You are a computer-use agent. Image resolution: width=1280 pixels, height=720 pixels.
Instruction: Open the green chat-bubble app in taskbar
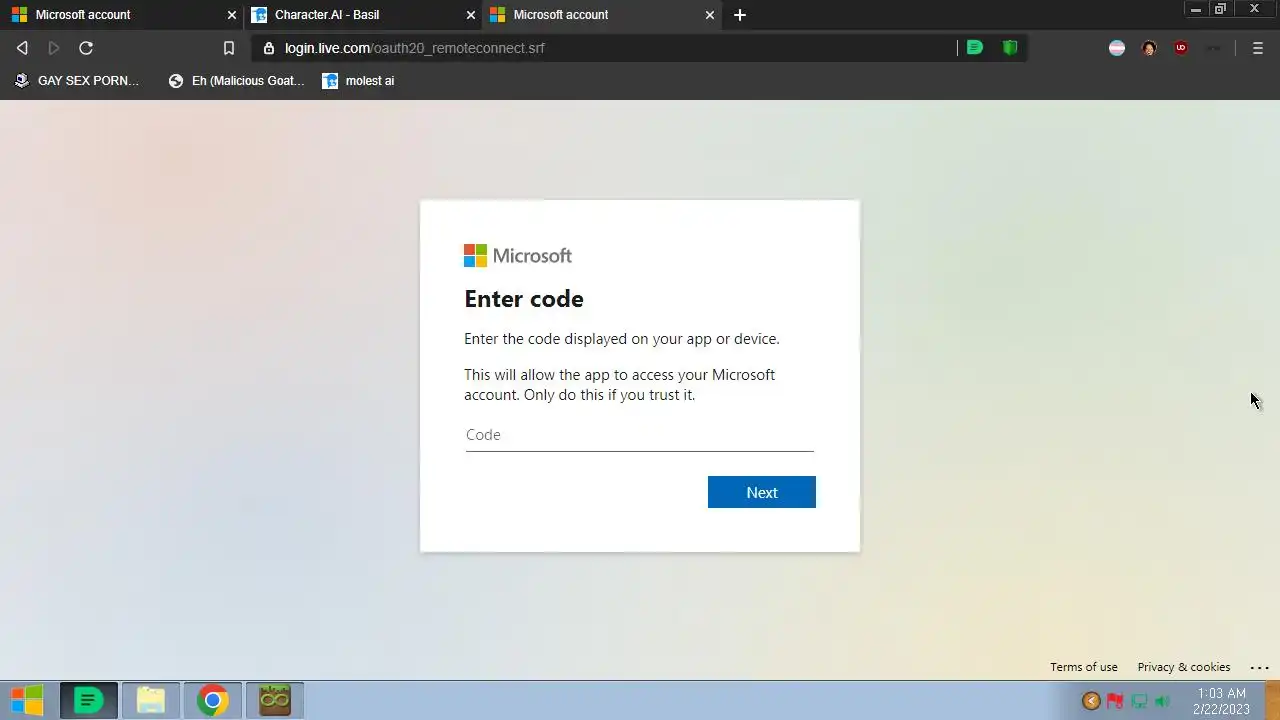[89, 700]
